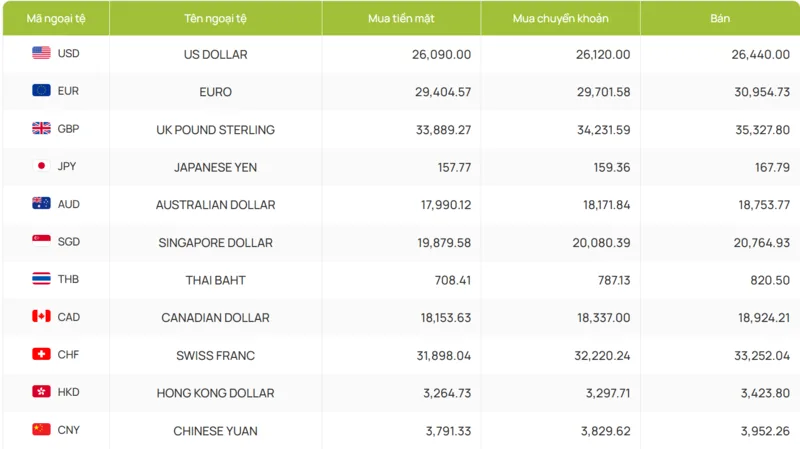Image resolution: width=800 pixels, height=449 pixels.
Task: Click the JAPANESE YEN cash rate 157.77
Action: pyautogui.click(x=454, y=167)
